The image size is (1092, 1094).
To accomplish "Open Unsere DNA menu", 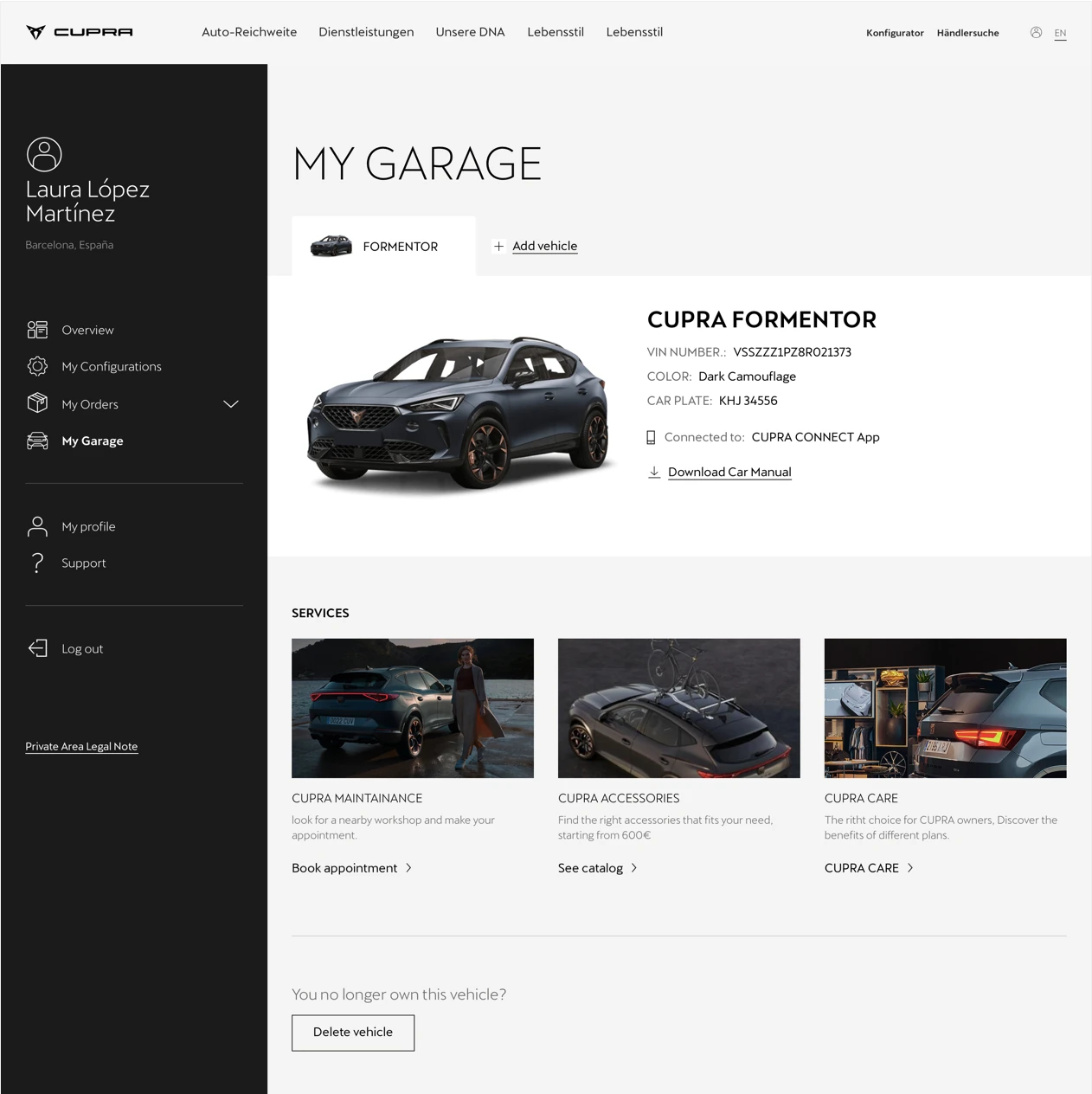I will pyautogui.click(x=470, y=32).
